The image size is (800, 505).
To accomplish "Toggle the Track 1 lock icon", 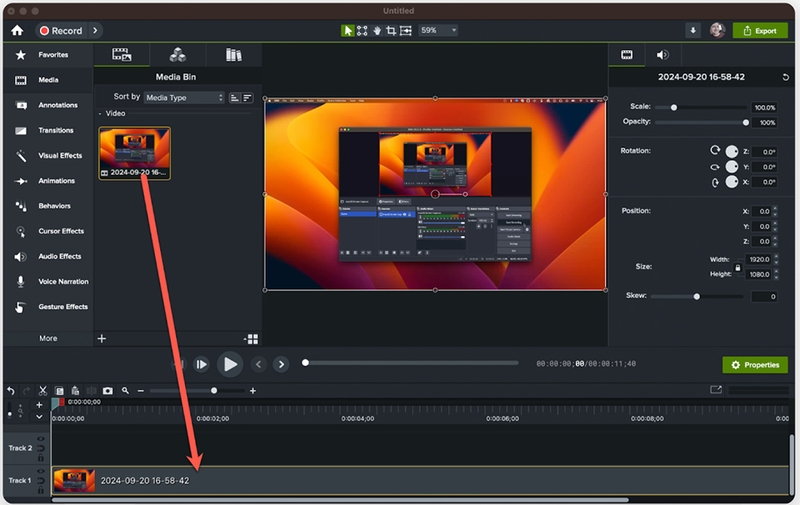I will point(41,490).
